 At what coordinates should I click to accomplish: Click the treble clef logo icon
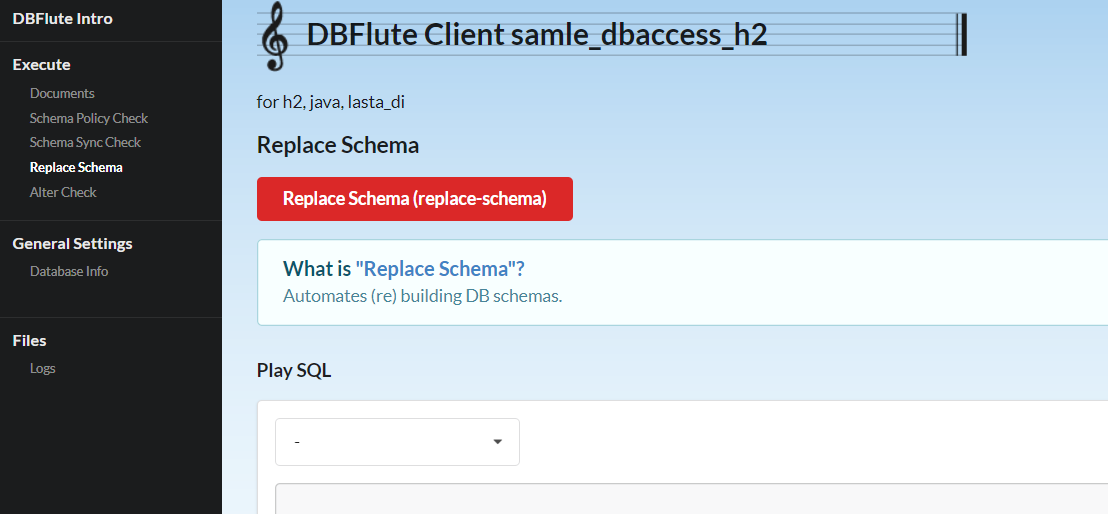[x=274, y=38]
